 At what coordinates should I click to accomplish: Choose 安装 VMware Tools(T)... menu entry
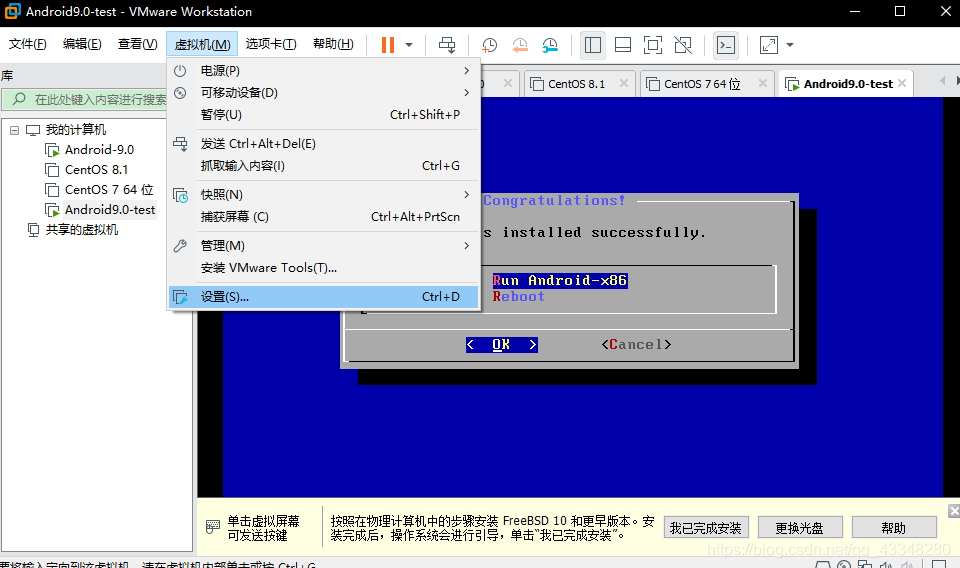point(324,267)
